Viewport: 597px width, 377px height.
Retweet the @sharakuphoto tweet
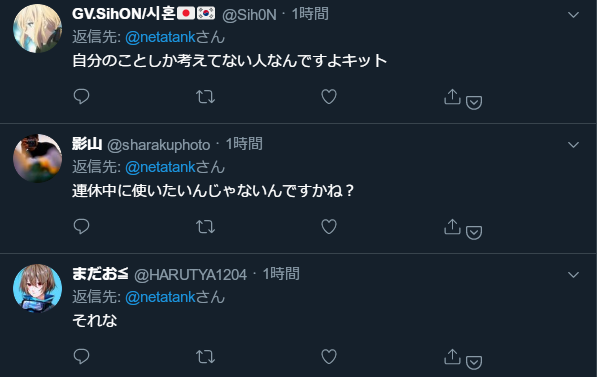pos(205,227)
